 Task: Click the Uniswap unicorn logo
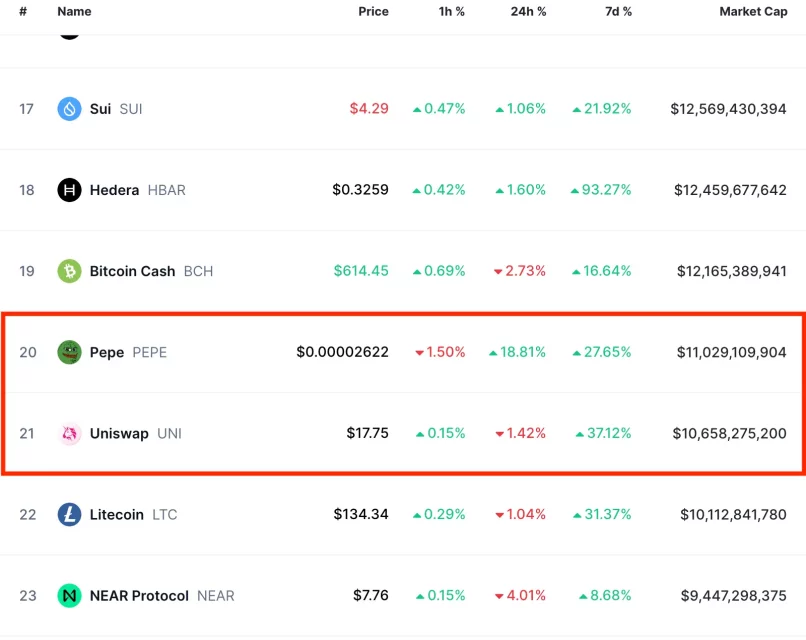tap(67, 433)
